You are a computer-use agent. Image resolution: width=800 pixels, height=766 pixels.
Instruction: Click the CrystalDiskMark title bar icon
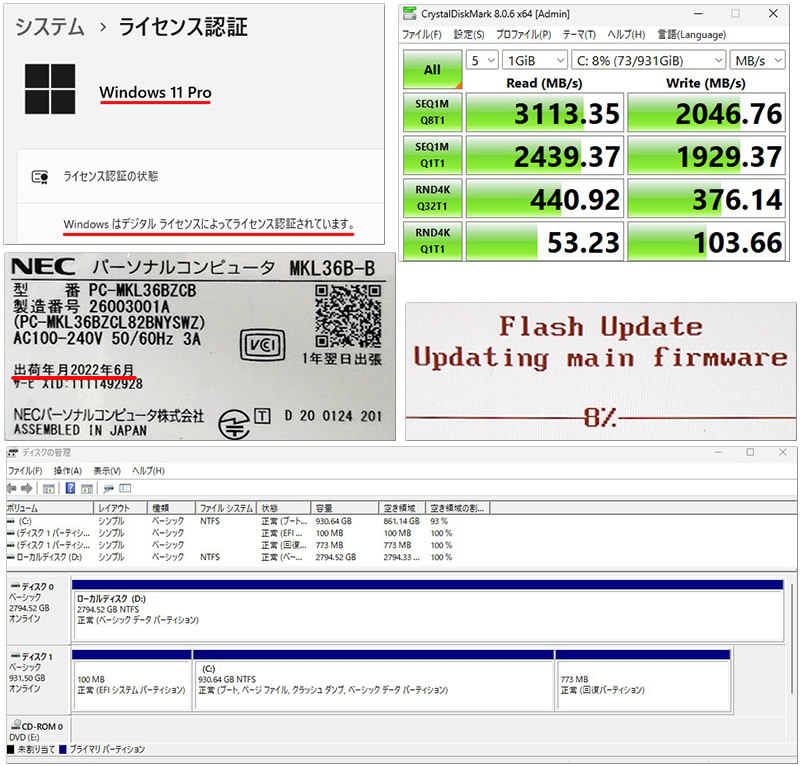point(410,13)
